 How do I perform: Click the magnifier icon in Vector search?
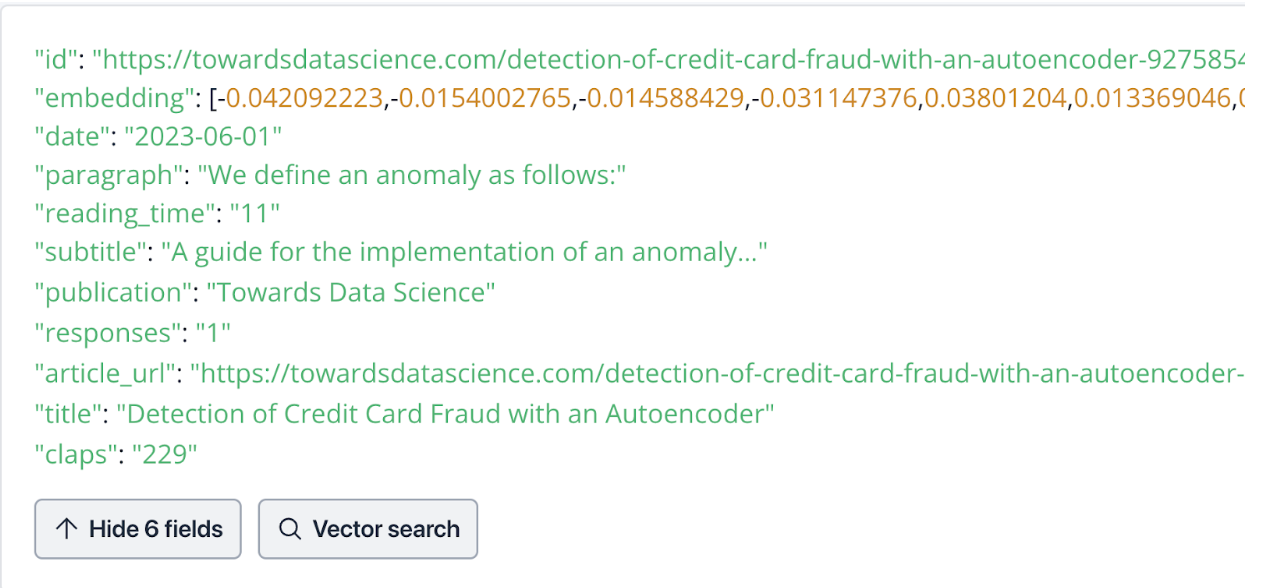click(x=290, y=529)
